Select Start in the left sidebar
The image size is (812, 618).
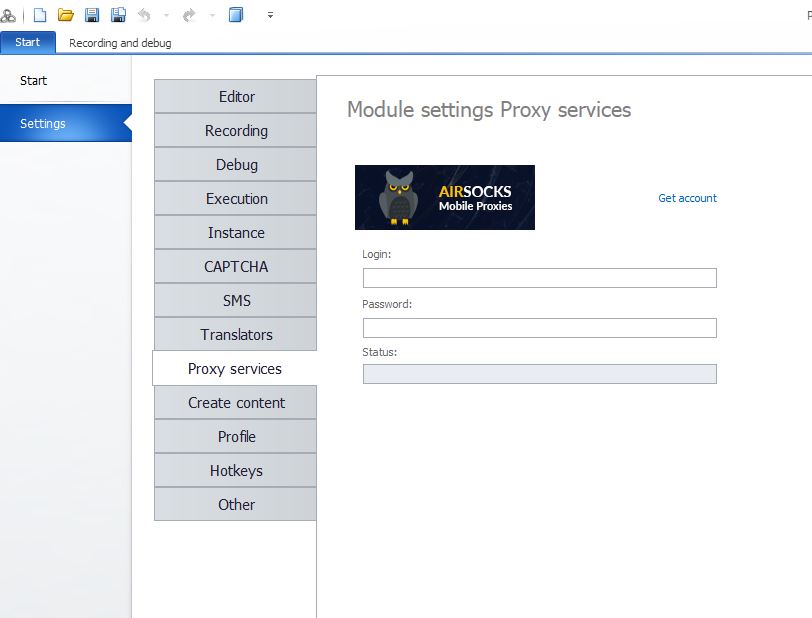[66, 81]
